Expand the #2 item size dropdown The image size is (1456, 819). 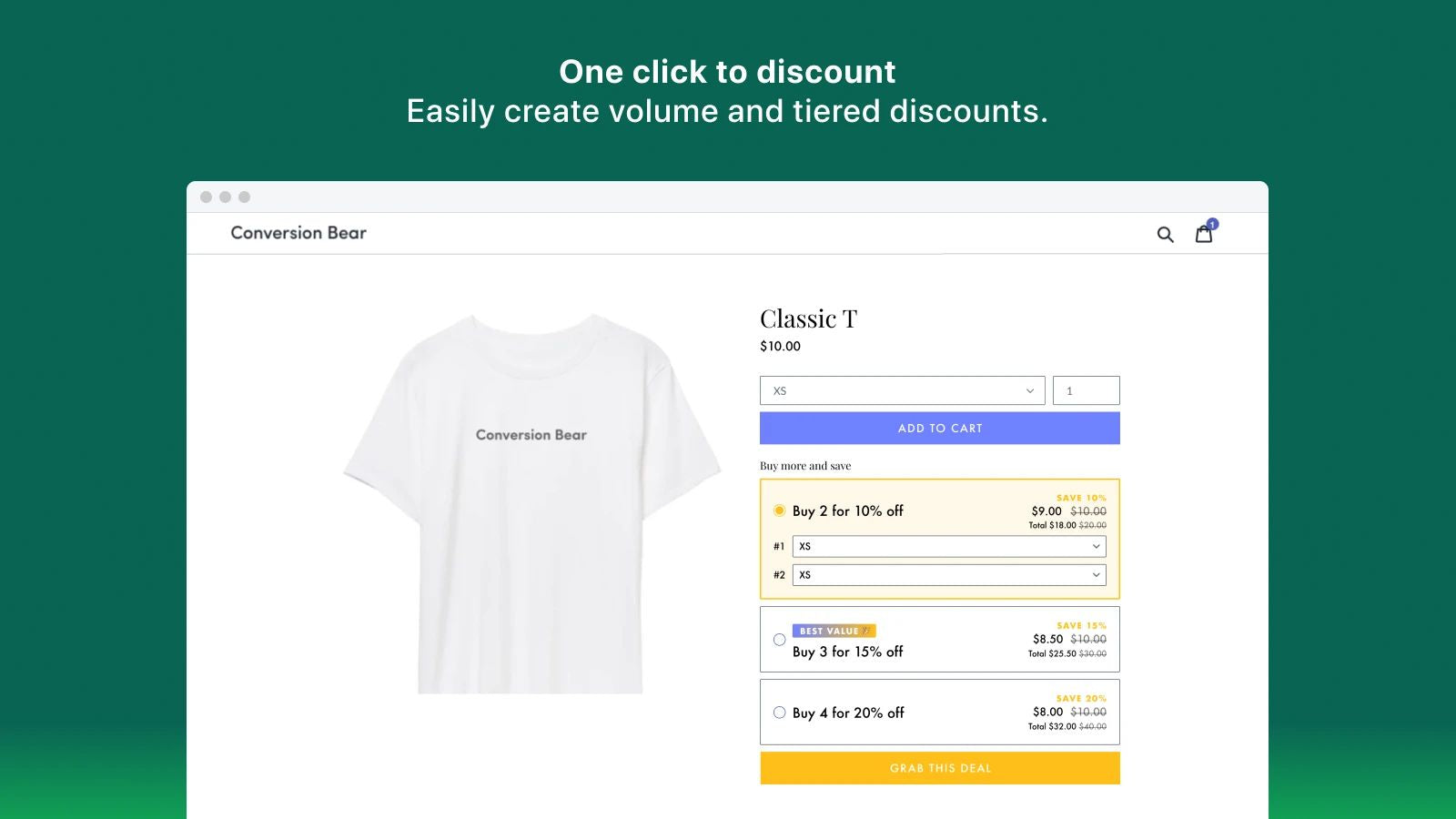[x=949, y=575]
